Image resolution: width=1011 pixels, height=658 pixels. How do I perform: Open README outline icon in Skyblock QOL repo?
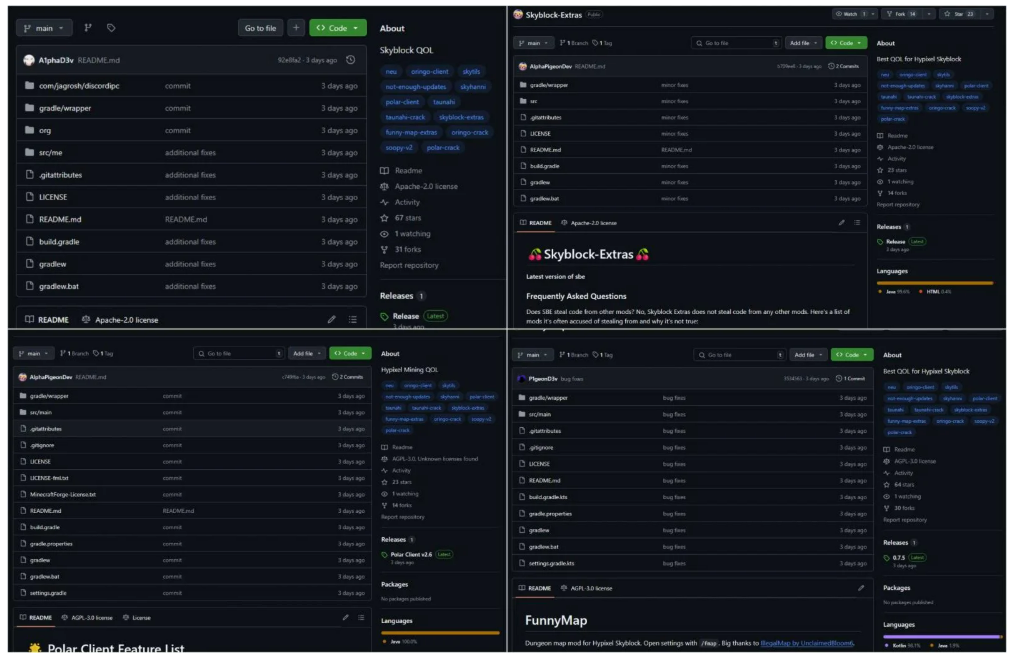353,319
